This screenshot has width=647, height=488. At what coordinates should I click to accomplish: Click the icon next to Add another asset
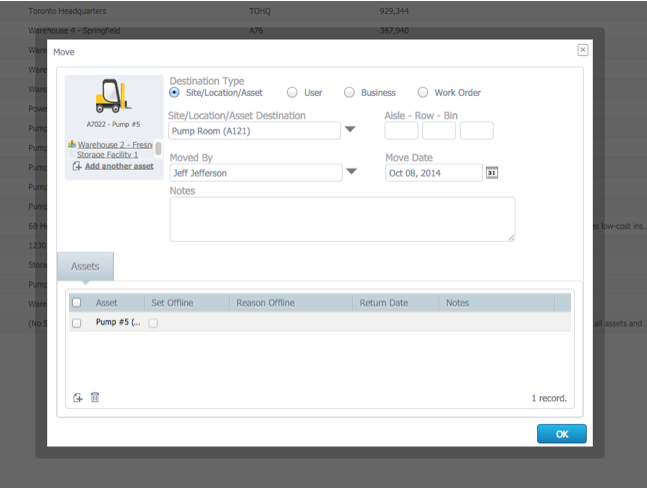pos(77,166)
